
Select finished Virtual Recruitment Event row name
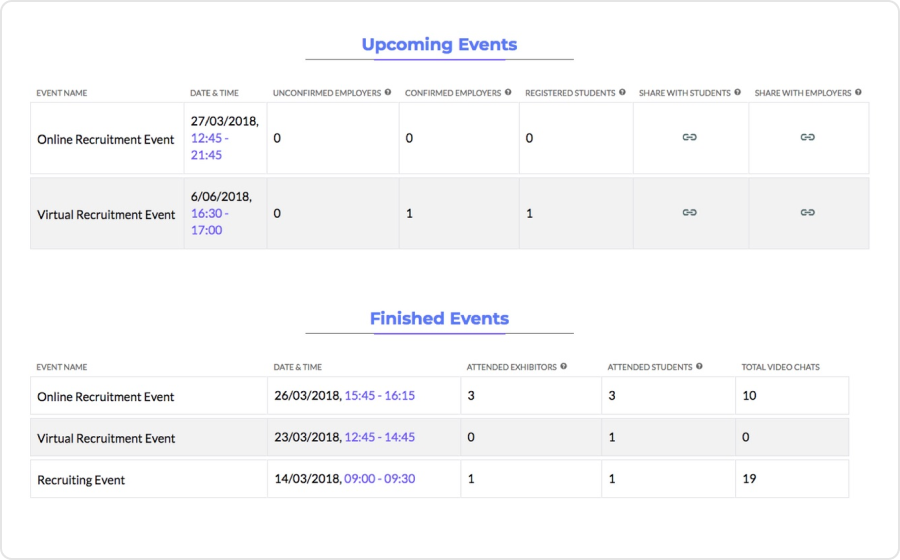106,438
